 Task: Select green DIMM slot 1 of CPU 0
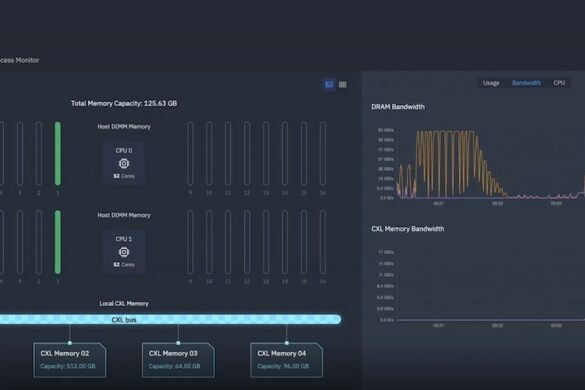click(58, 153)
